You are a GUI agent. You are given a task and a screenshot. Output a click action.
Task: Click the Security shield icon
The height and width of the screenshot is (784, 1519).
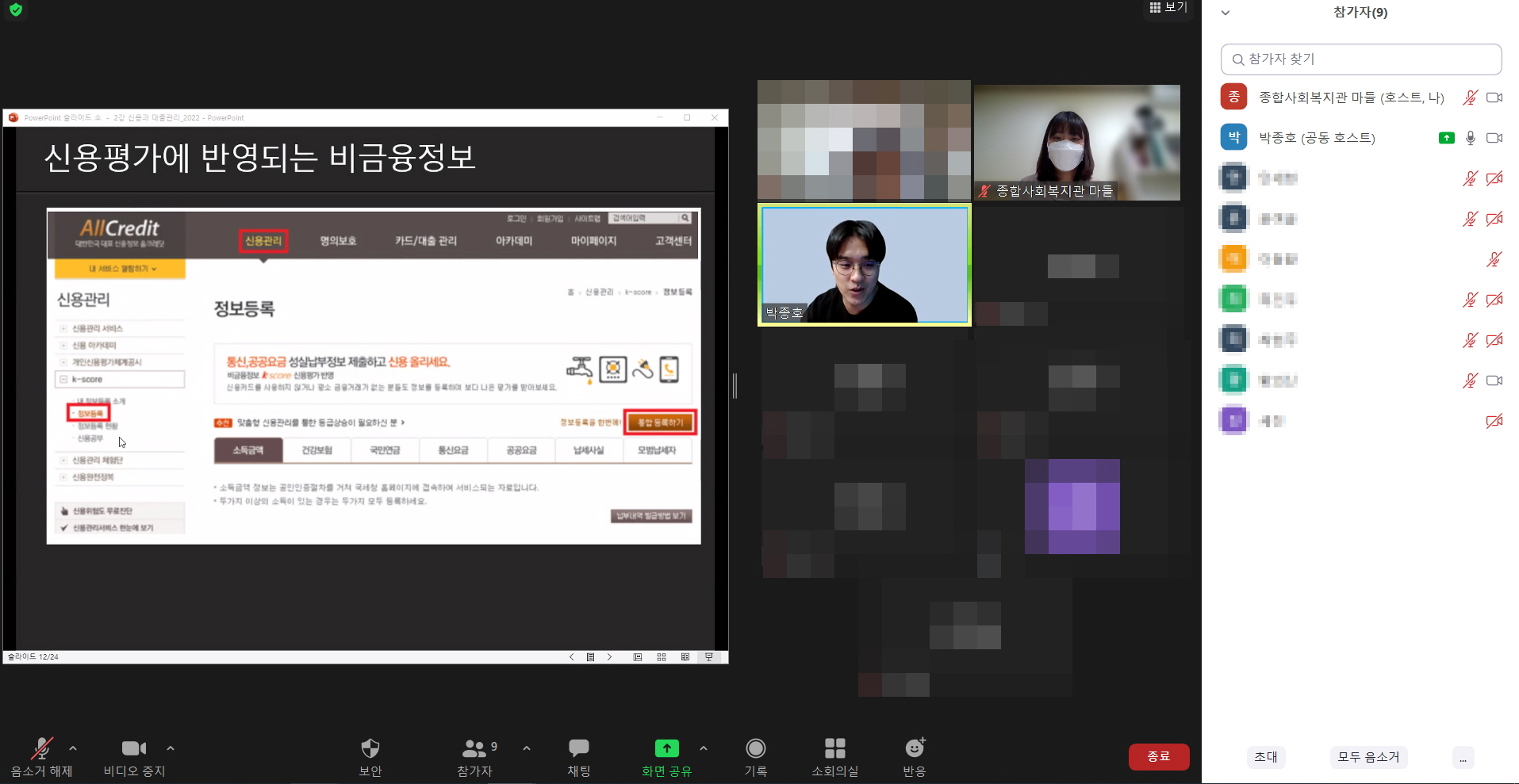370,748
